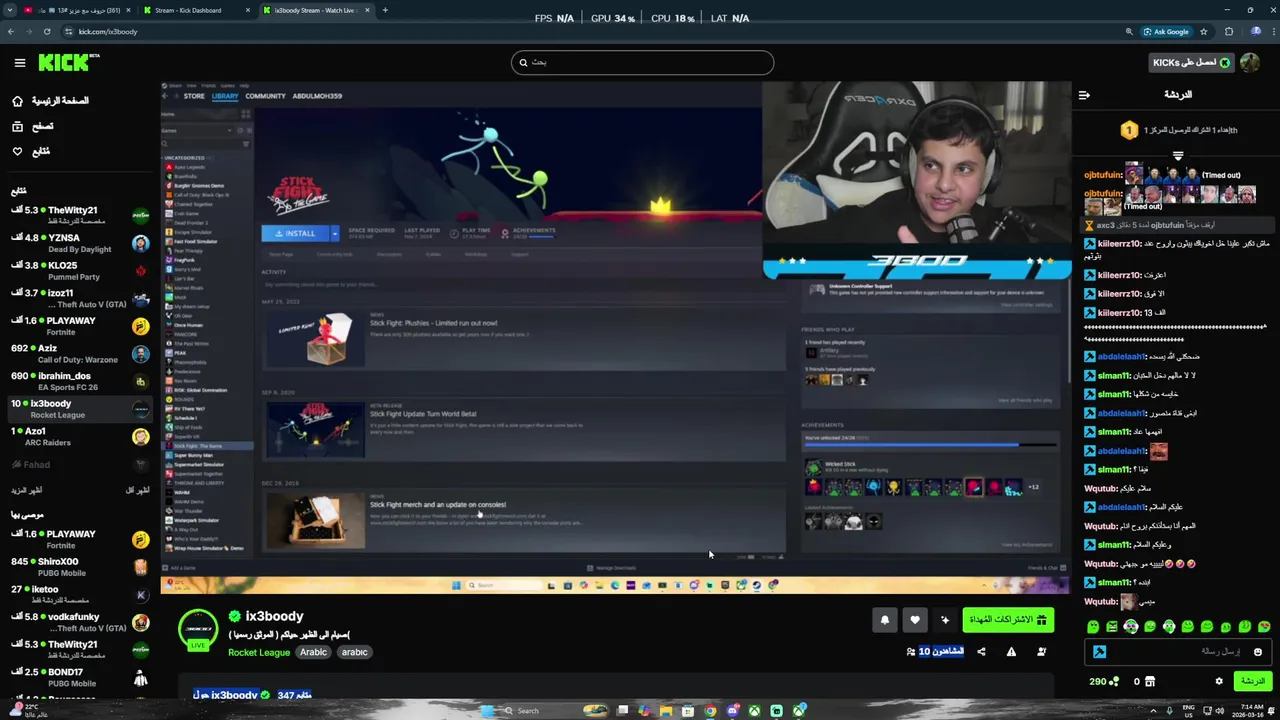Click the 290 KICKs points balance
The height and width of the screenshot is (720, 1280).
click(1104, 681)
